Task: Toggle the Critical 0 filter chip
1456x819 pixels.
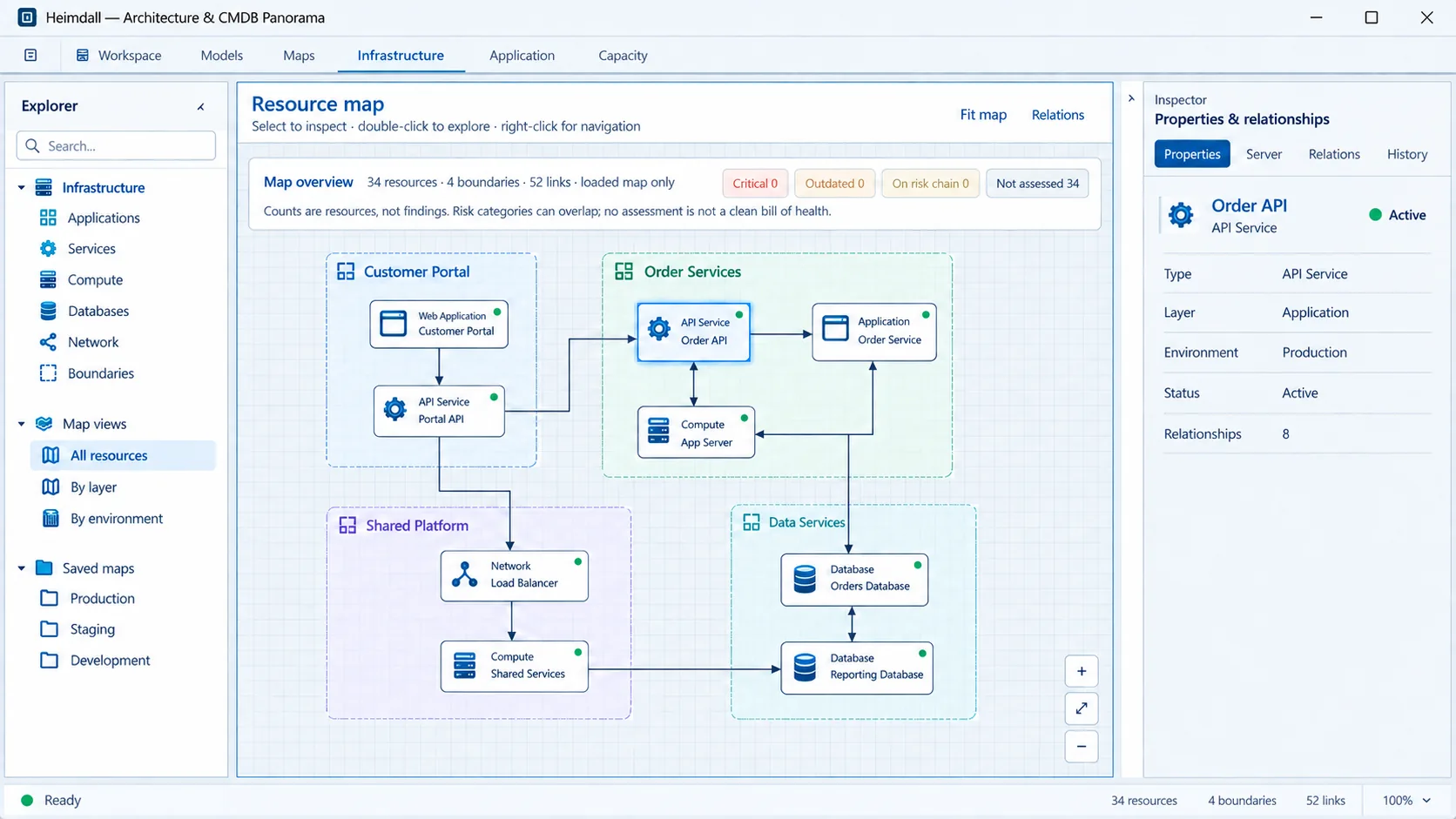Action: tap(755, 184)
